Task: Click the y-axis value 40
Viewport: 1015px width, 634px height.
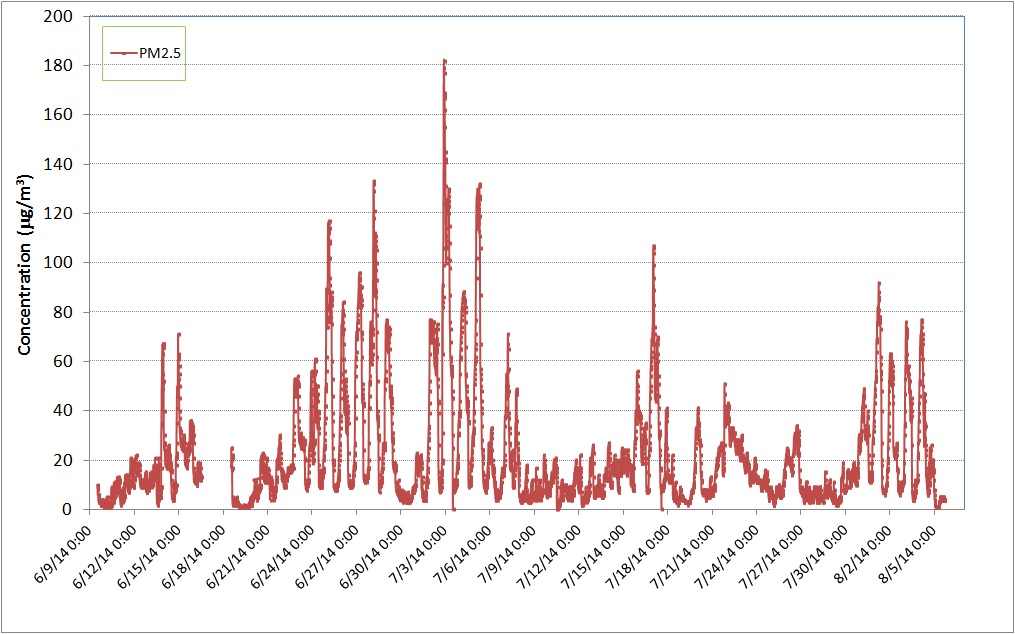Action: (63, 411)
